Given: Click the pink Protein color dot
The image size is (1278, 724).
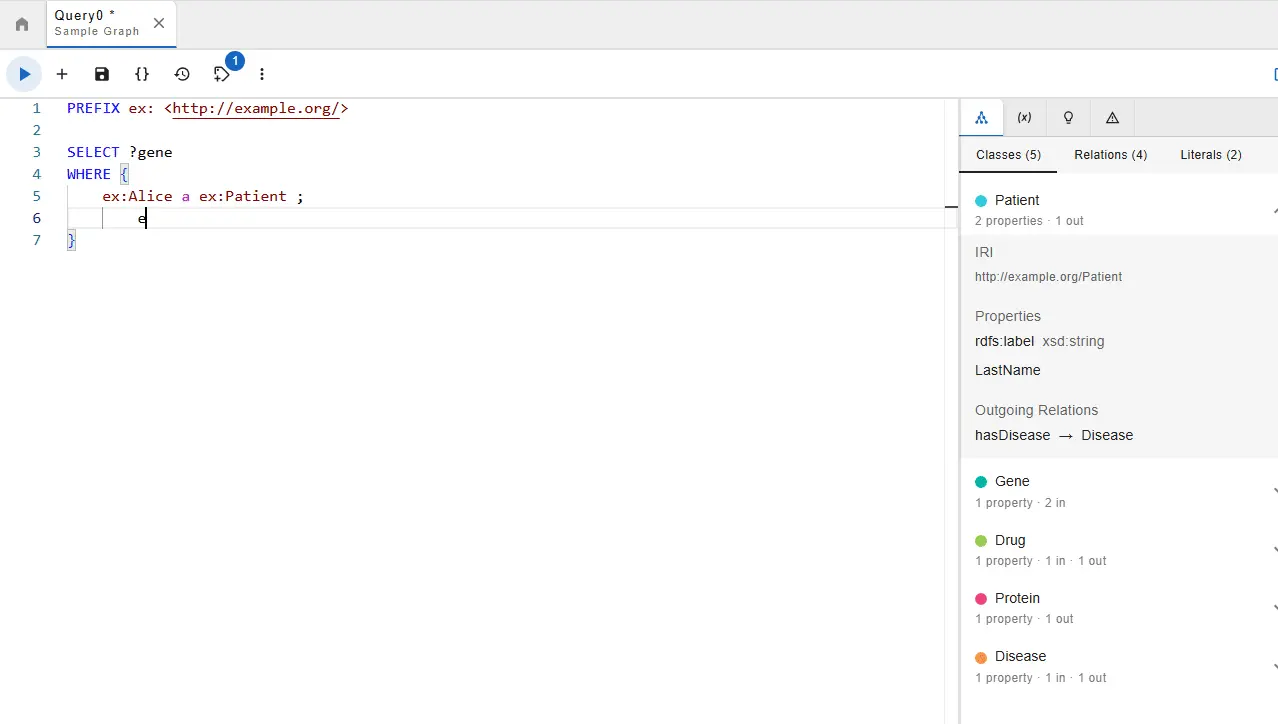Looking at the screenshot, I should 981,599.
